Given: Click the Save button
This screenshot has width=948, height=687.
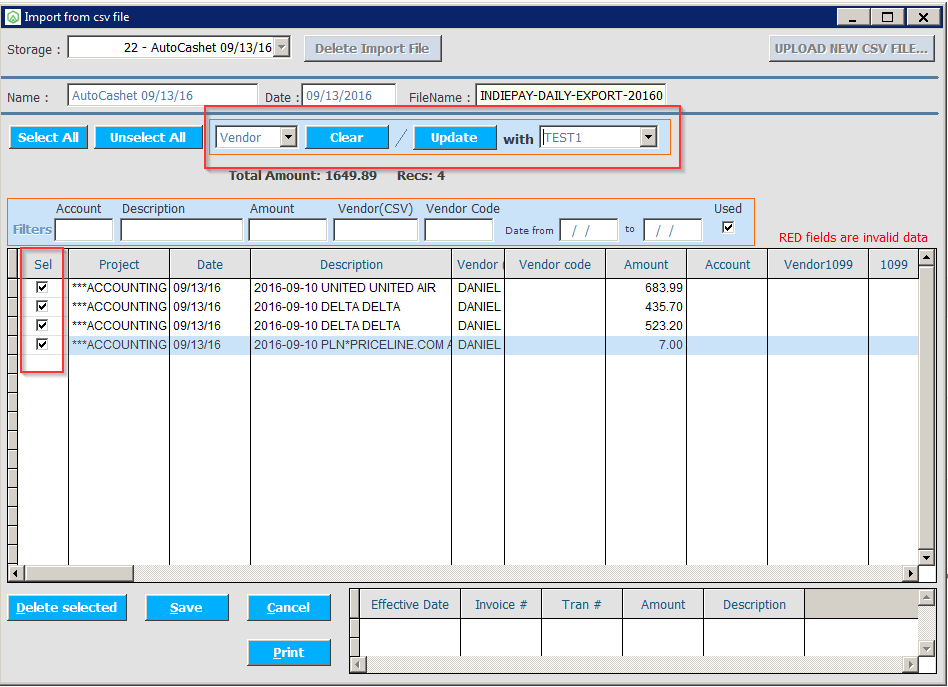Looking at the screenshot, I should tap(186, 607).
